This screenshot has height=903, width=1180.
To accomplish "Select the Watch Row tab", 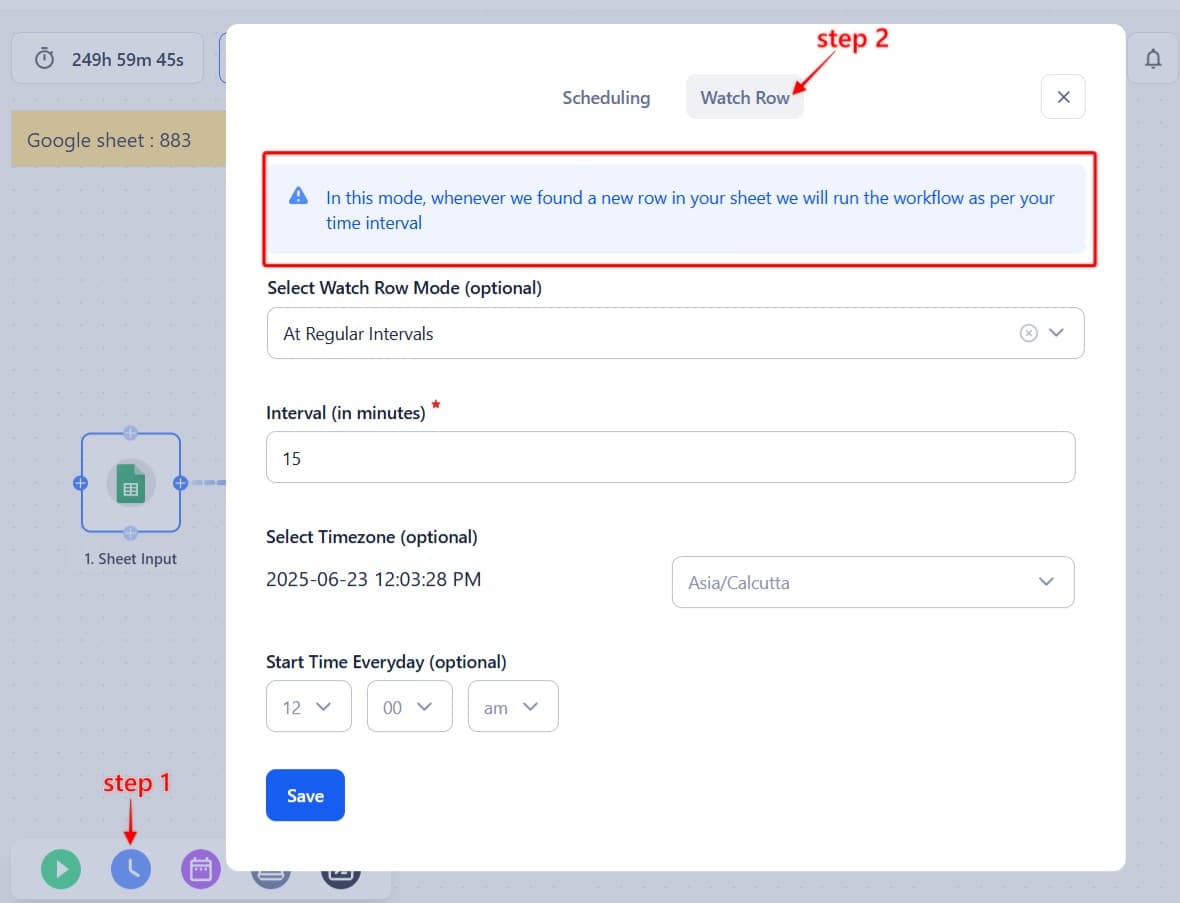I will [744, 97].
